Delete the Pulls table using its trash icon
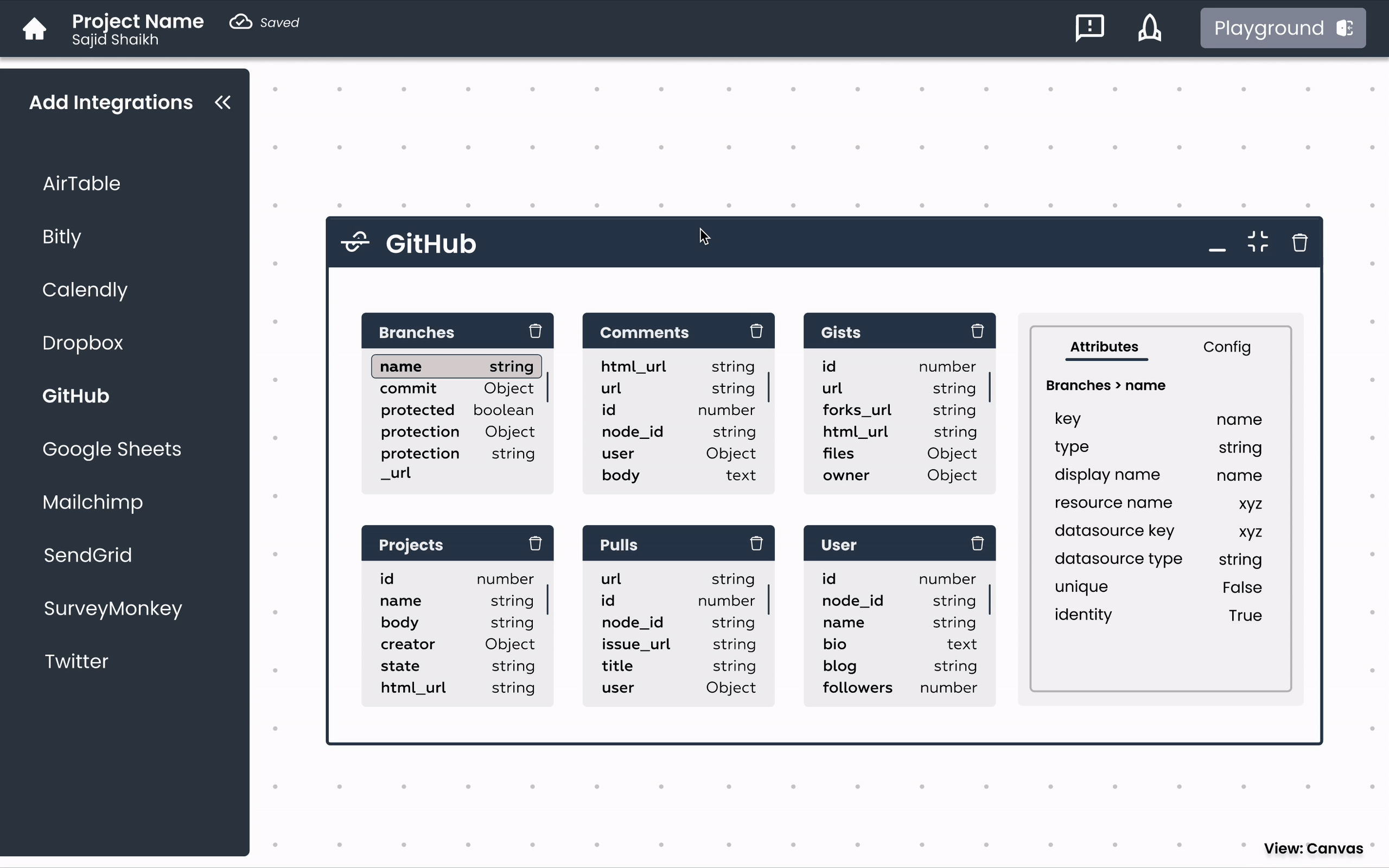Image resolution: width=1389 pixels, height=868 pixels. (x=756, y=543)
